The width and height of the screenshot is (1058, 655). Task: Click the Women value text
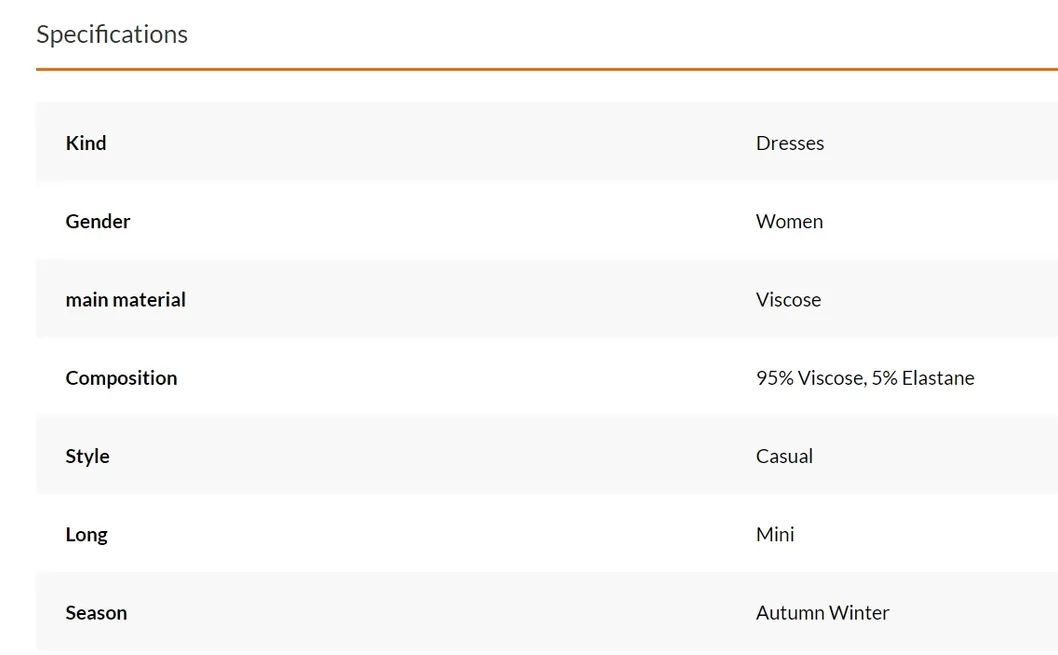789,221
